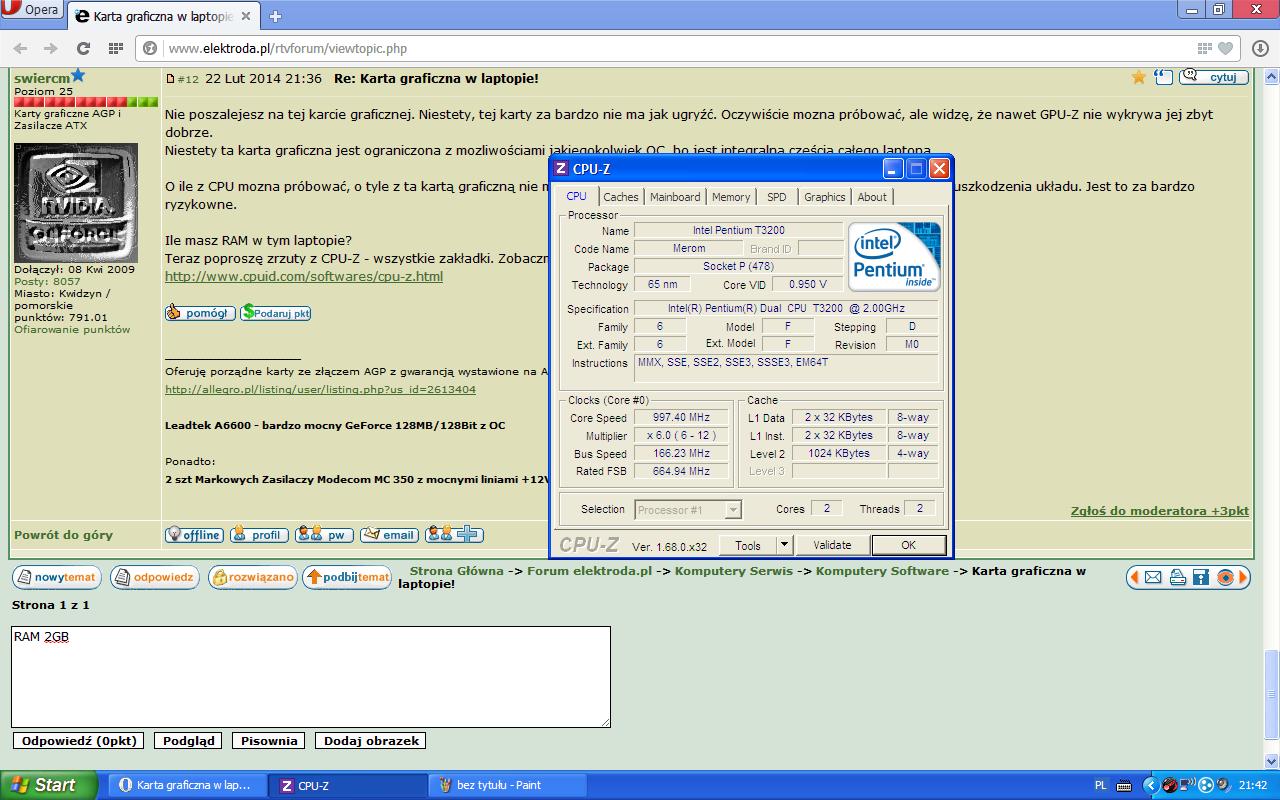Screen dimensions: 1280x800
Task: Click the email button under the post
Action: [x=389, y=535]
